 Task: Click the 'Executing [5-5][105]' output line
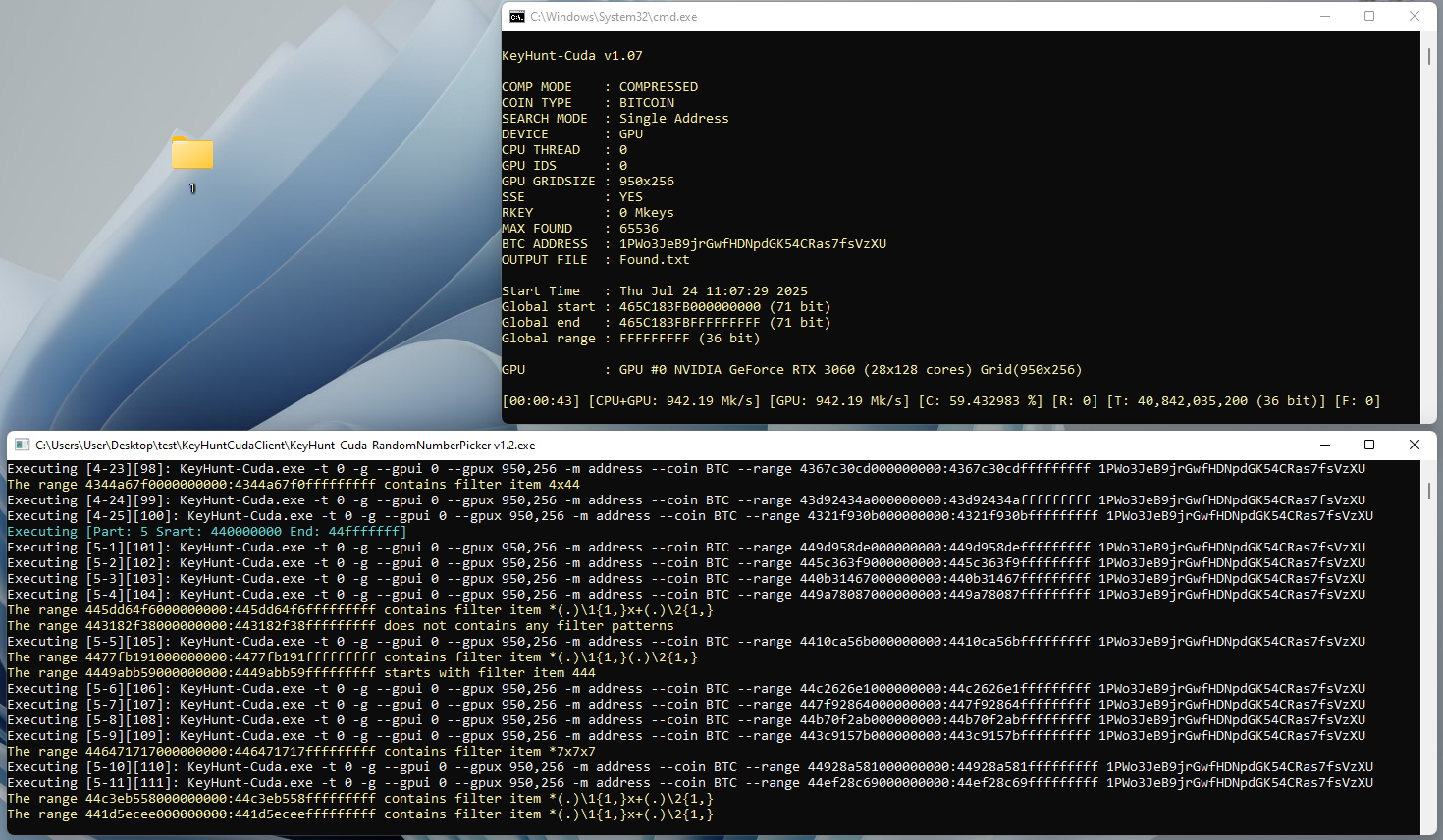(x=686, y=642)
